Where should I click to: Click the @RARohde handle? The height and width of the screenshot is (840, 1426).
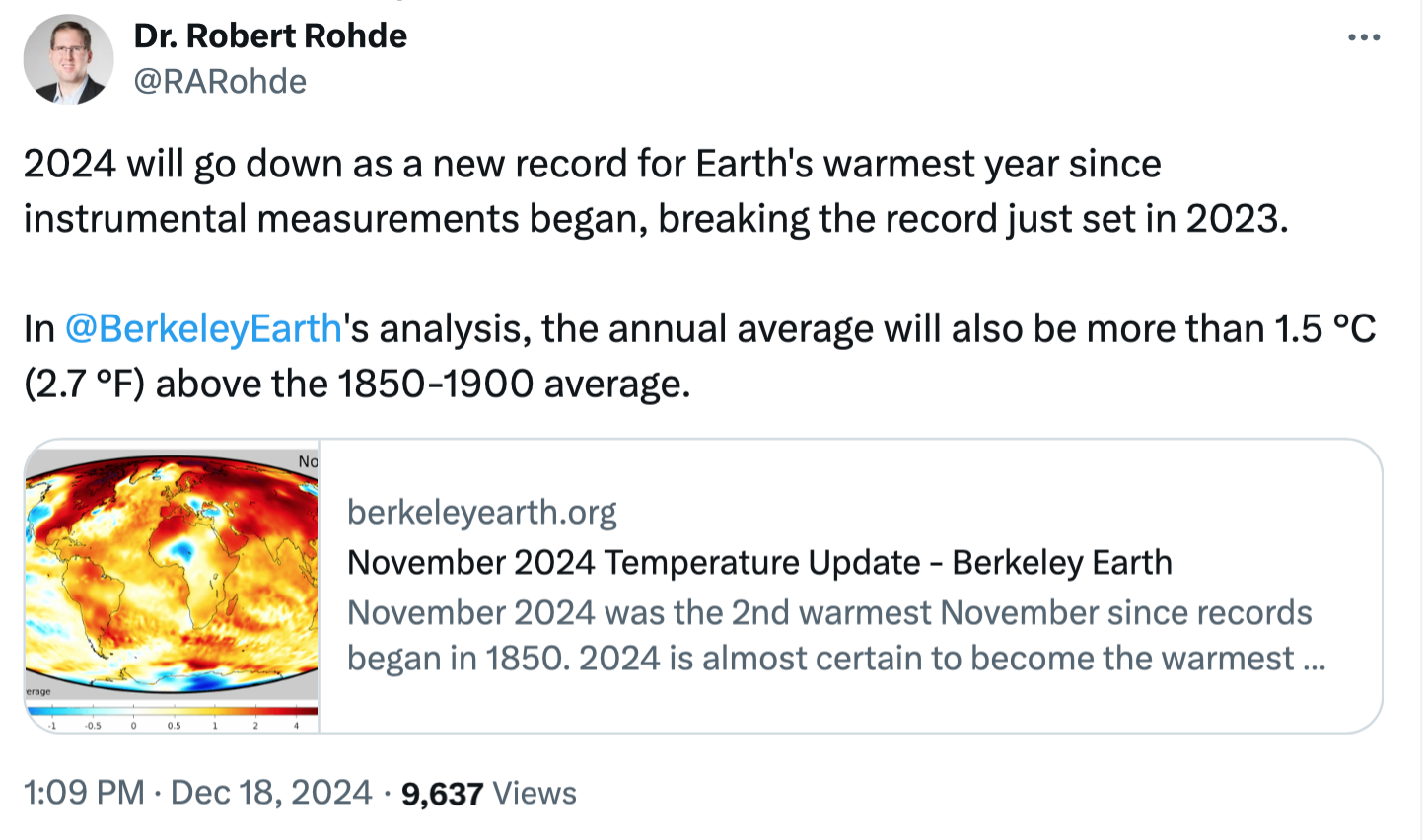pyautogui.click(x=220, y=81)
